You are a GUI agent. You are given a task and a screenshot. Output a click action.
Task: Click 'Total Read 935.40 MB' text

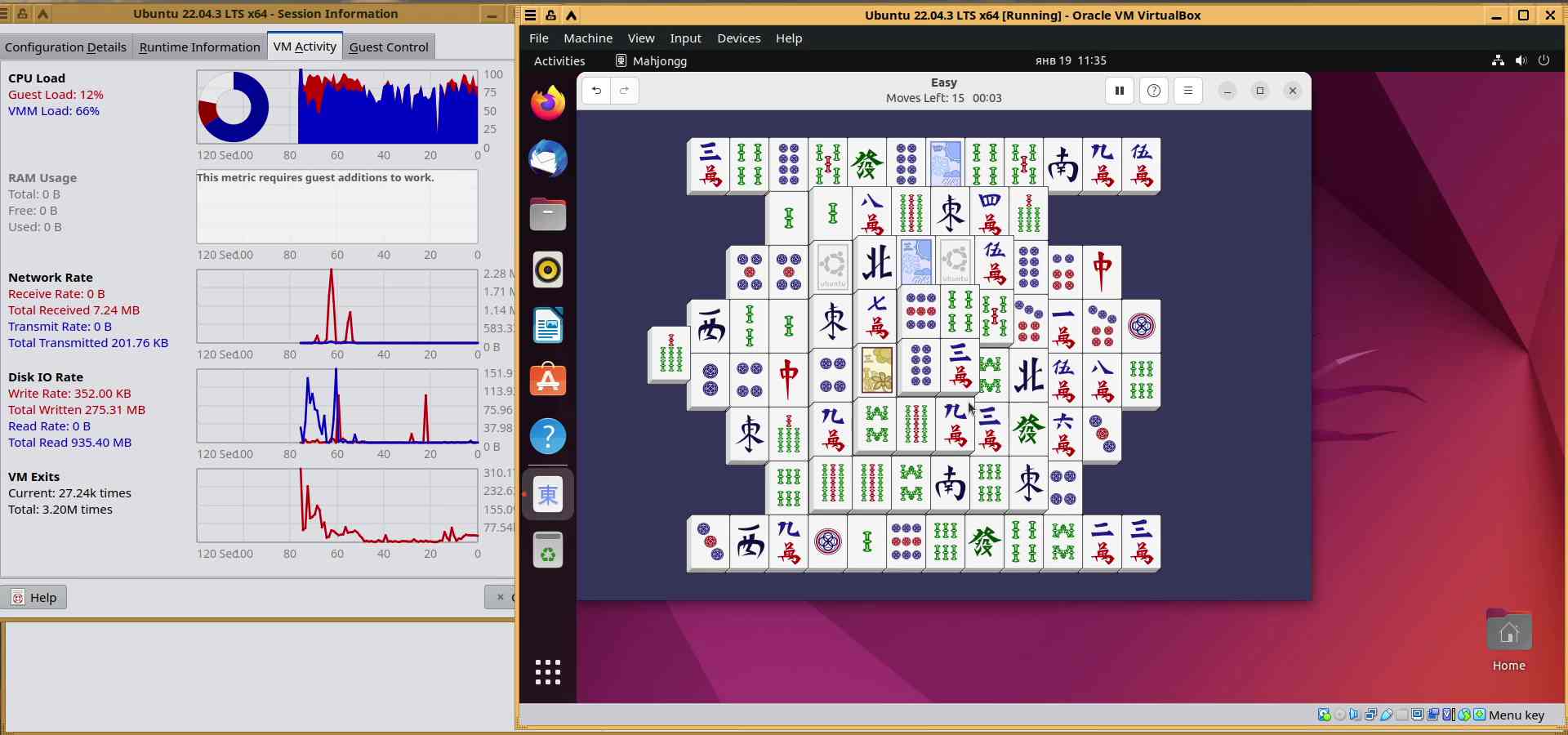point(69,443)
